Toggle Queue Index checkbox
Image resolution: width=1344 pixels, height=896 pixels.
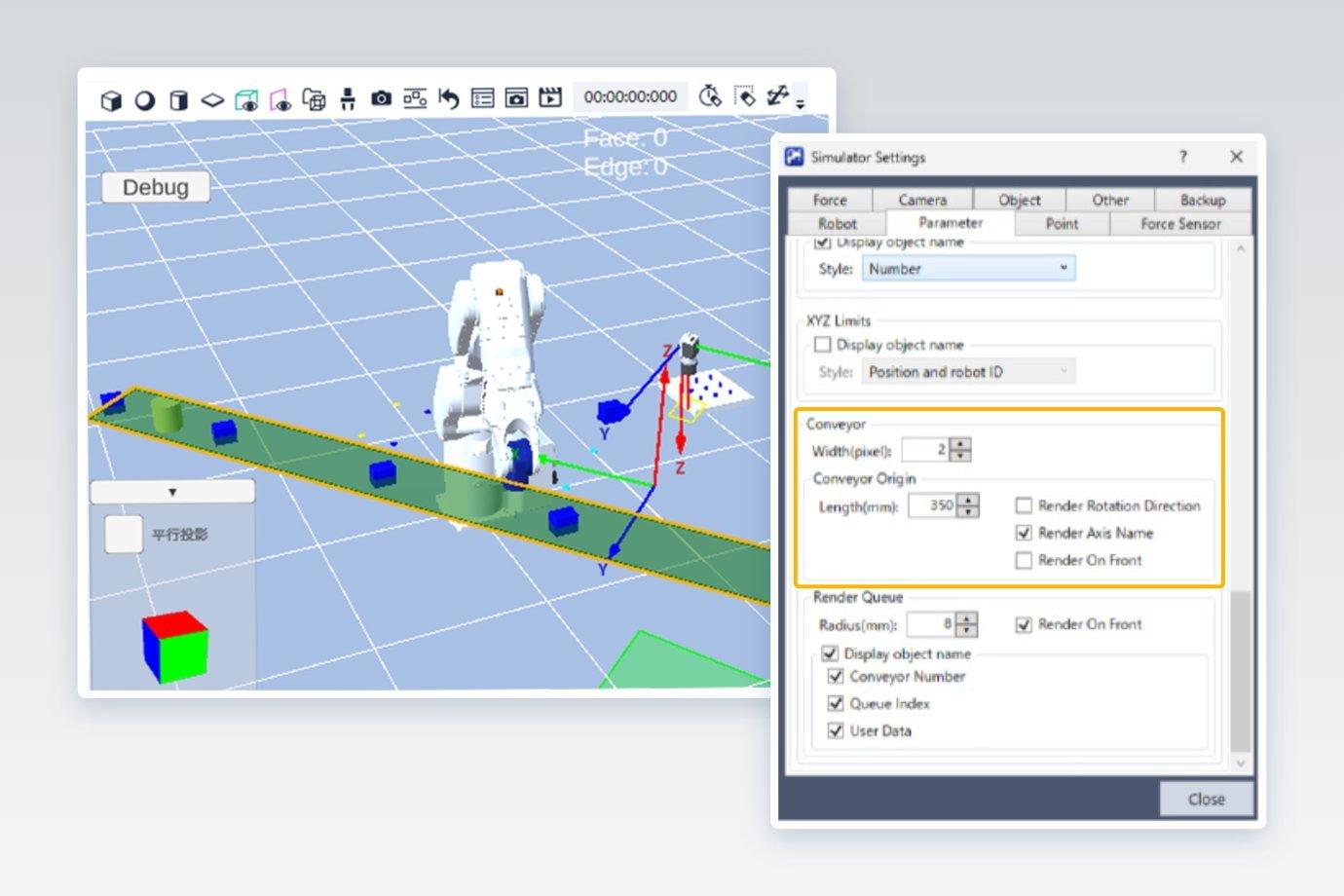(836, 703)
